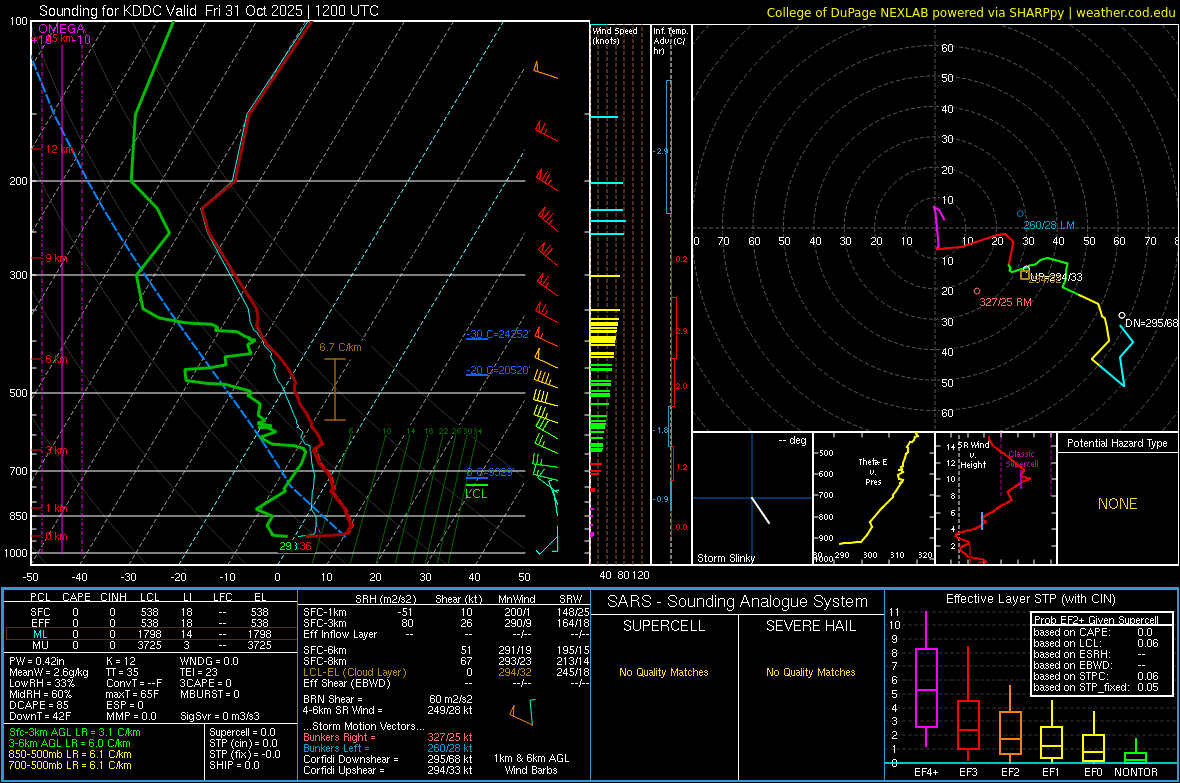Click the 1km & 6km wind barbs glyph
The image size is (1180, 783).
pos(522,712)
